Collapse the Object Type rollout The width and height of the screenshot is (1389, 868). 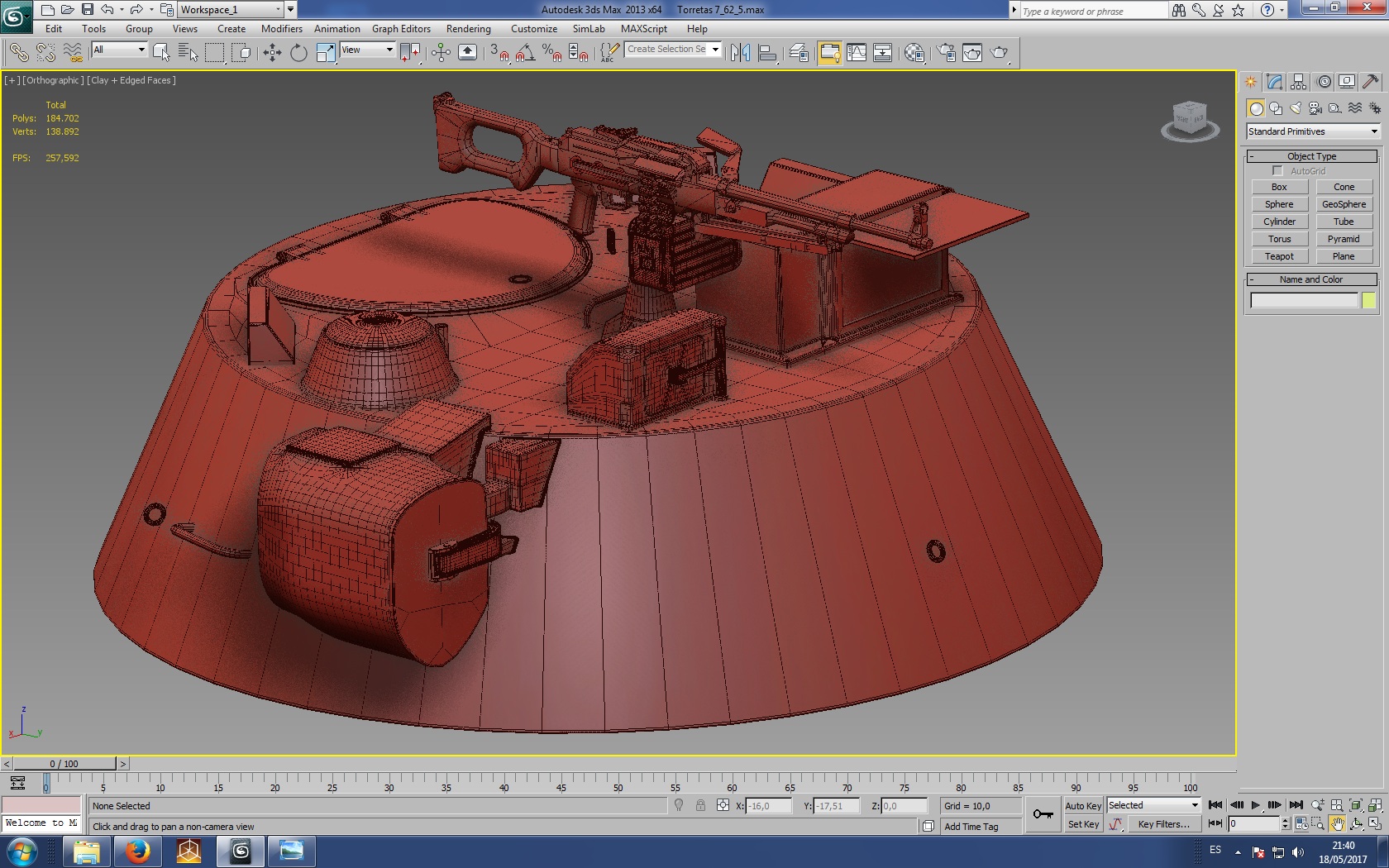coord(1311,156)
